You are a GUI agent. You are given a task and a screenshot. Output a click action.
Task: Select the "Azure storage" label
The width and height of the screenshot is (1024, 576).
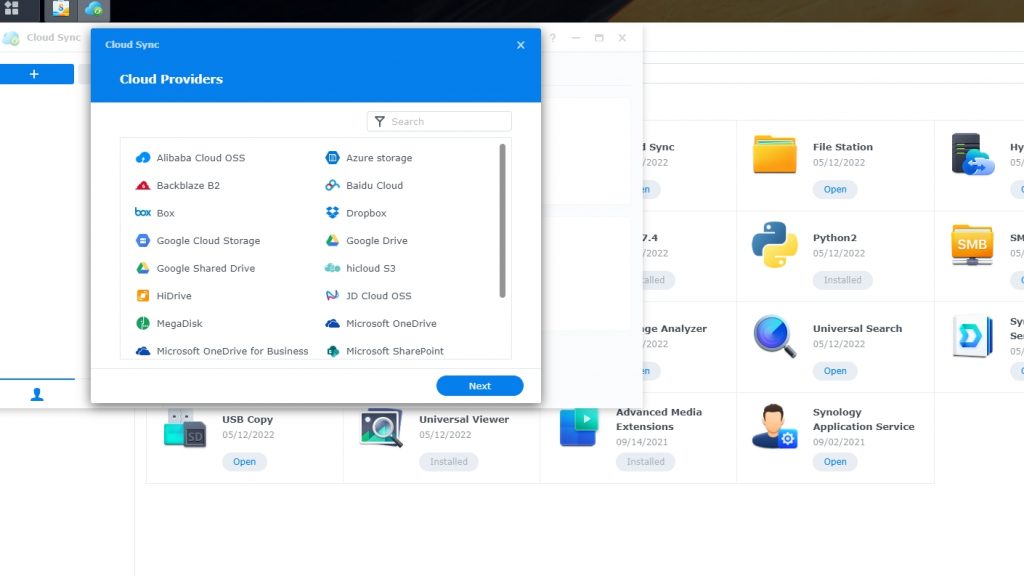coord(379,157)
